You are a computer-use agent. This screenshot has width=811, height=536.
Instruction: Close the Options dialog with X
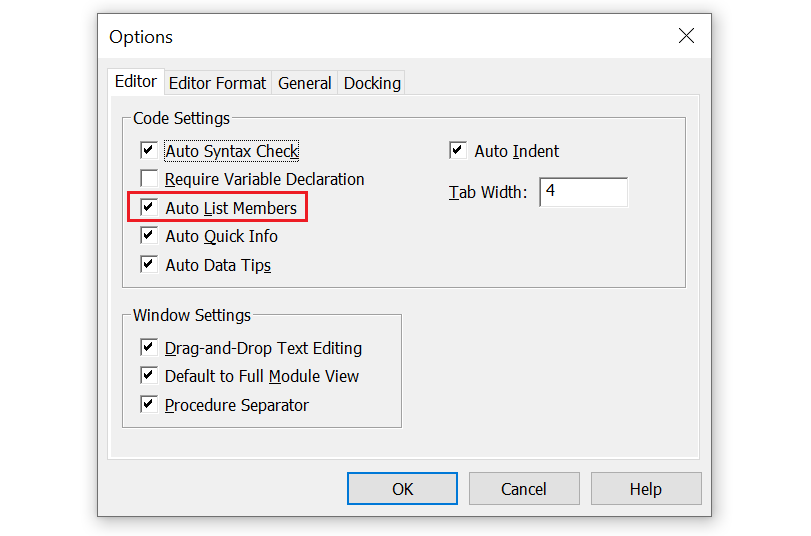[x=686, y=36]
